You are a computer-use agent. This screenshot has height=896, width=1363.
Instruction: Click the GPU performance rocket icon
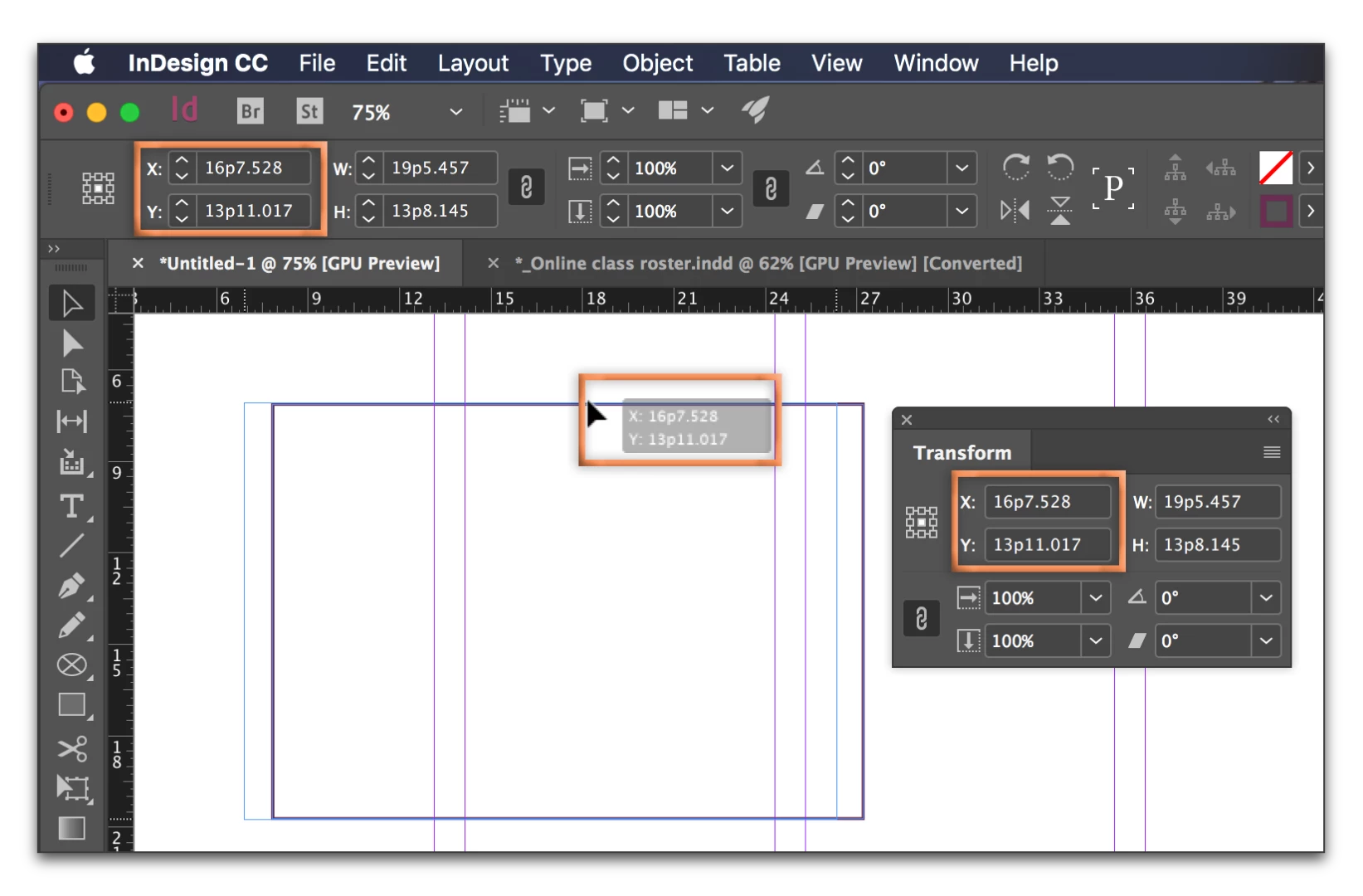coord(756,110)
